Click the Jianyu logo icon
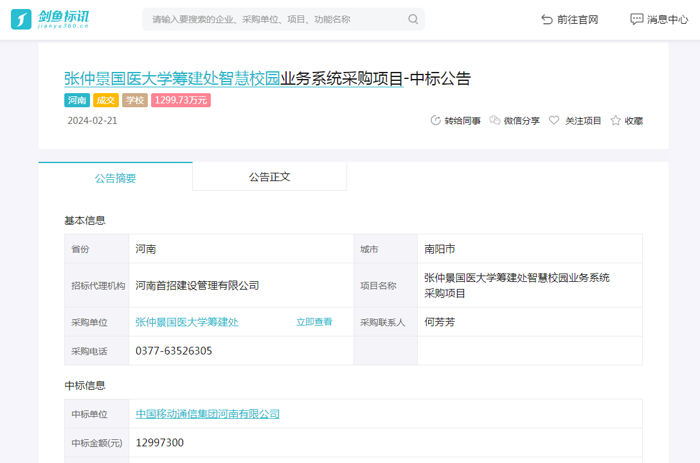This screenshot has width=700, height=463. (x=21, y=19)
